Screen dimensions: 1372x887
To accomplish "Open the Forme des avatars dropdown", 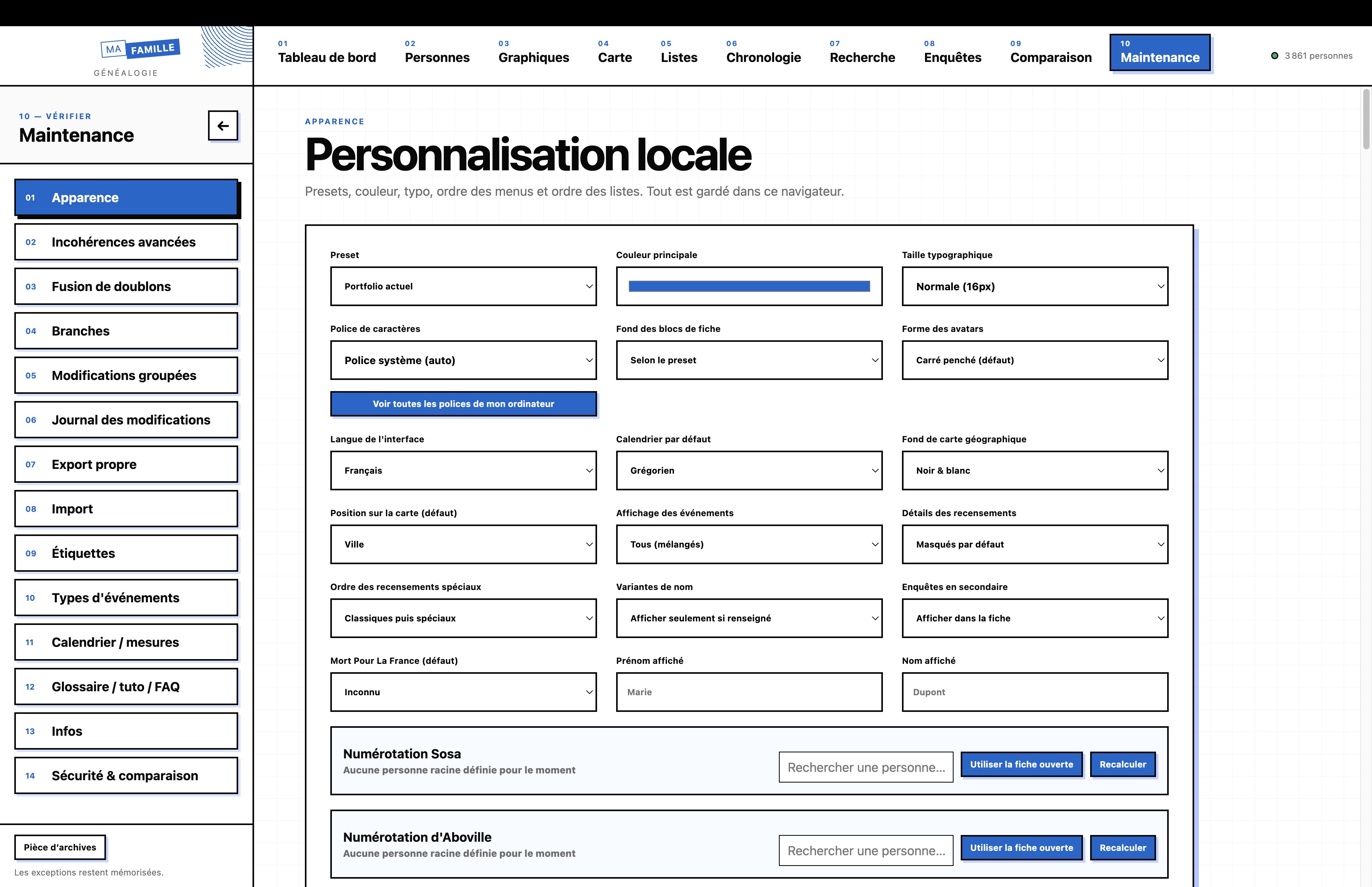I will tap(1035, 360).
